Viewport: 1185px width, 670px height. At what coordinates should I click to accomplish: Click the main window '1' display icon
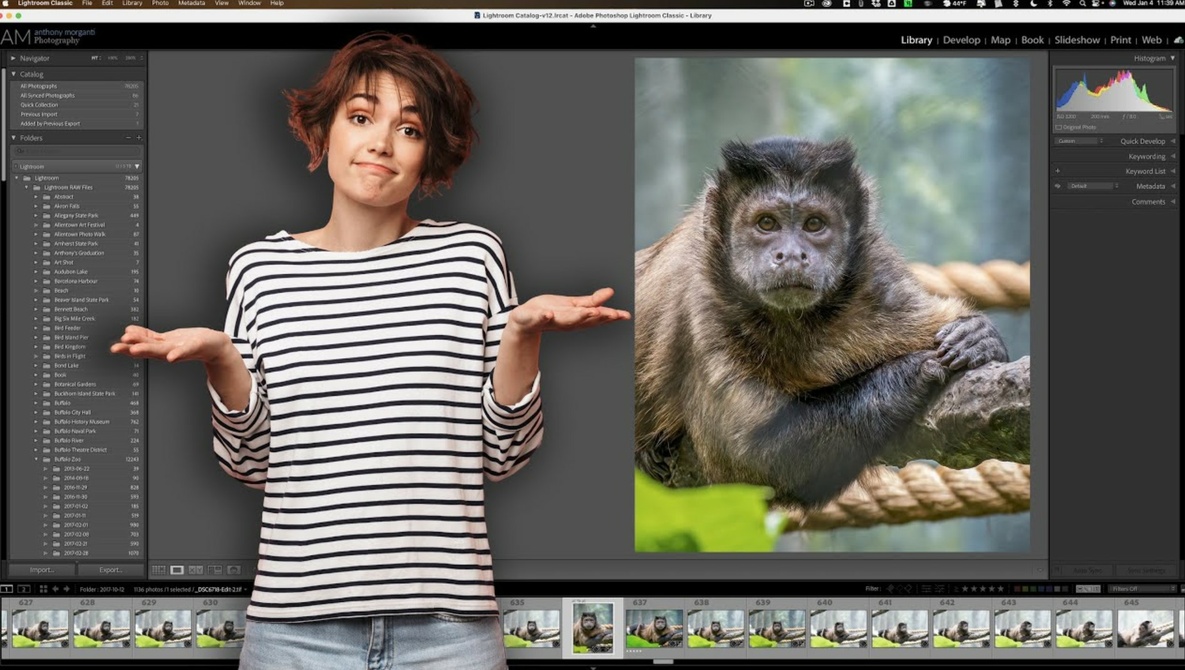[x=7, y=588]
